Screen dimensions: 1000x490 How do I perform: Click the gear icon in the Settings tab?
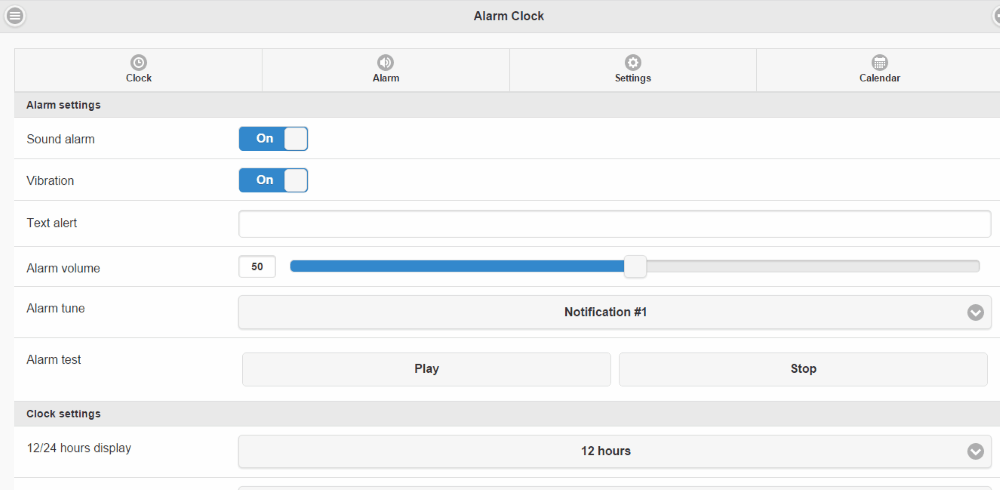[x=633, y=63]
